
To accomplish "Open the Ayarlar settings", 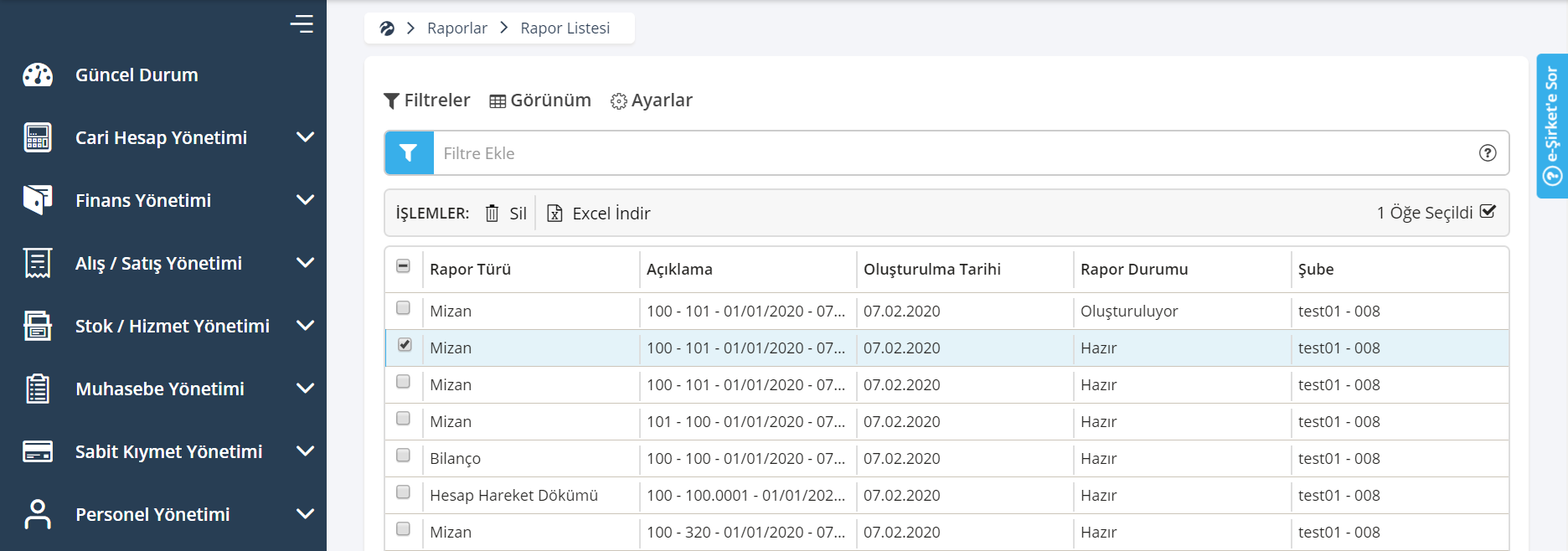I will (x=652, y=100).
